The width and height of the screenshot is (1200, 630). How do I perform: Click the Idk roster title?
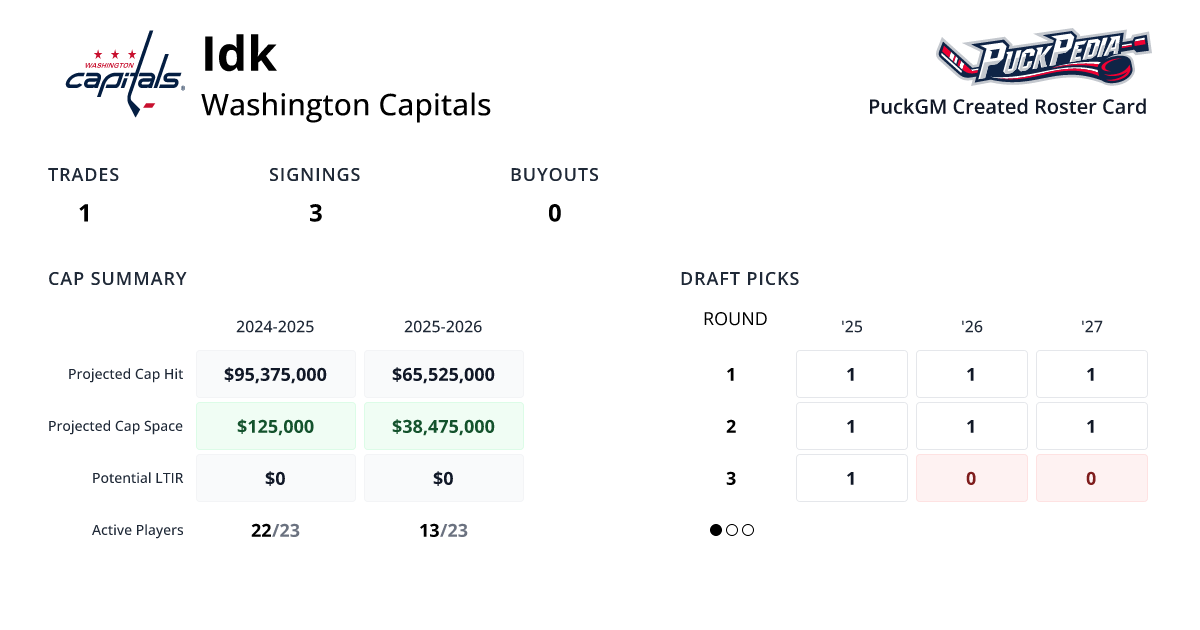click(239, 54)
